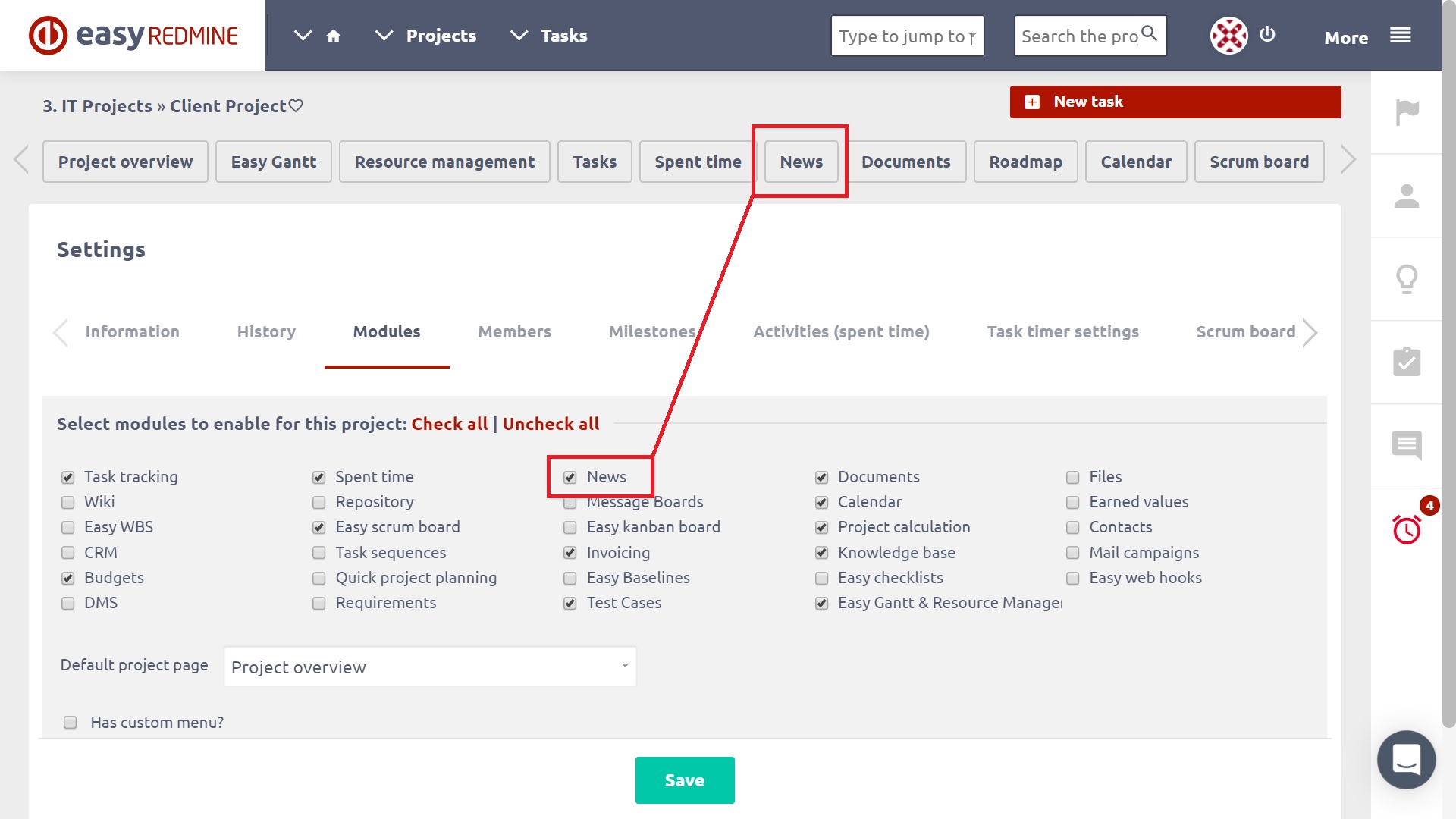Toggle the Task tracking module checkbox
This screenshot has height=819, width=1456.
tap(68, 478)
